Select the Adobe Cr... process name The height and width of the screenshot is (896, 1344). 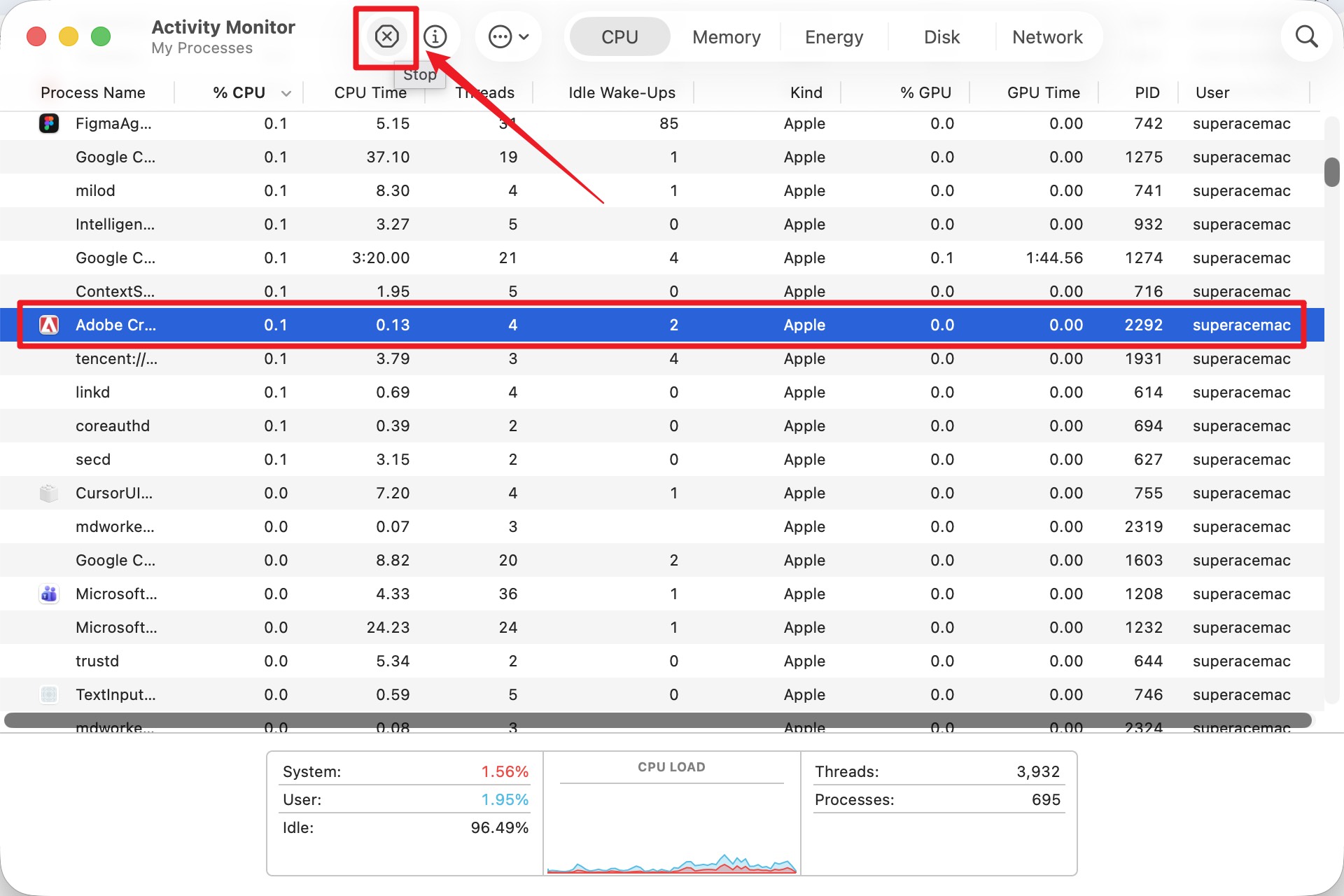[115, 325]
